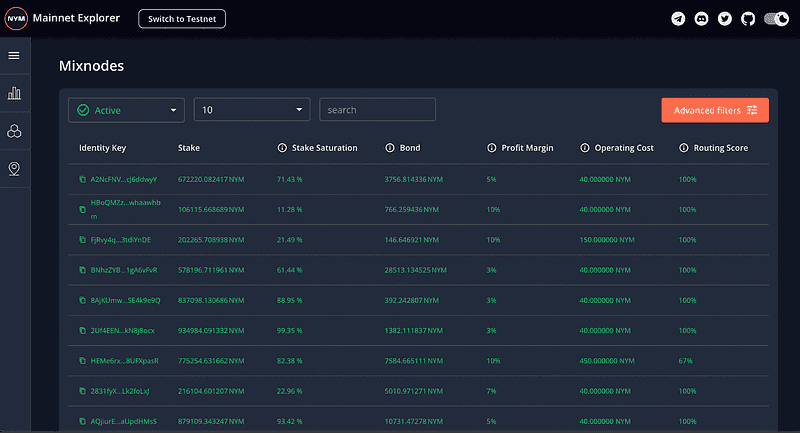Image resolution: width=800 pixels, height=433 pixels.
Task: Open the Discord link icon
Action: point(701,19)
